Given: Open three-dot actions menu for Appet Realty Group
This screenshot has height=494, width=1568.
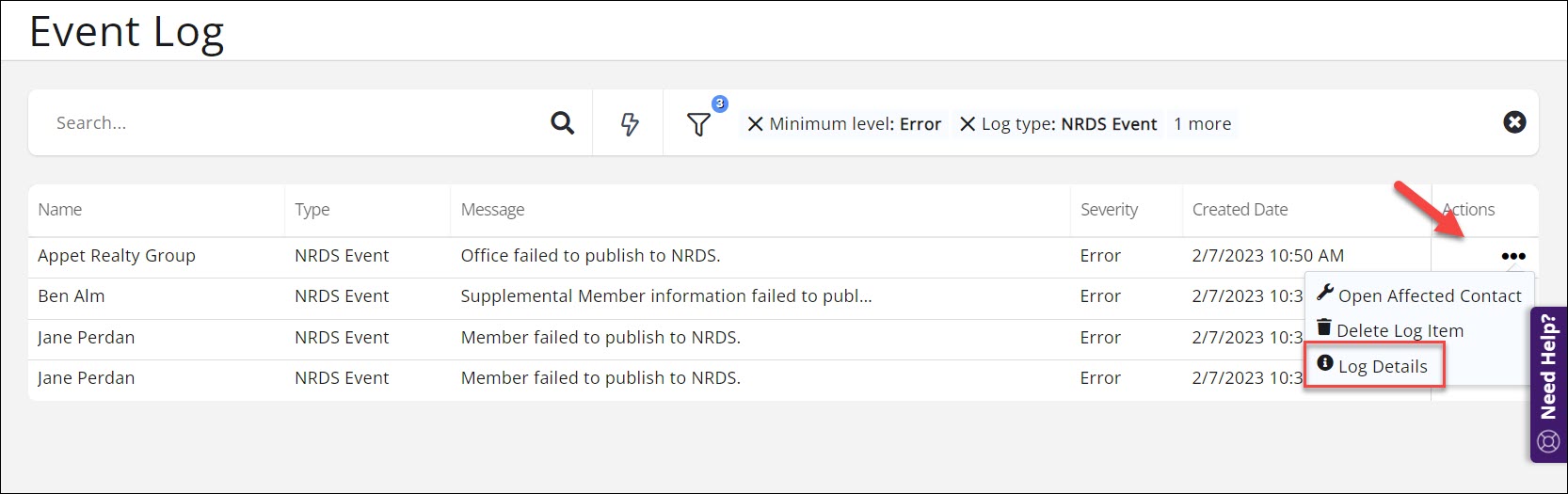Looking at the screenshot, I should click(x=1513, y=256).
